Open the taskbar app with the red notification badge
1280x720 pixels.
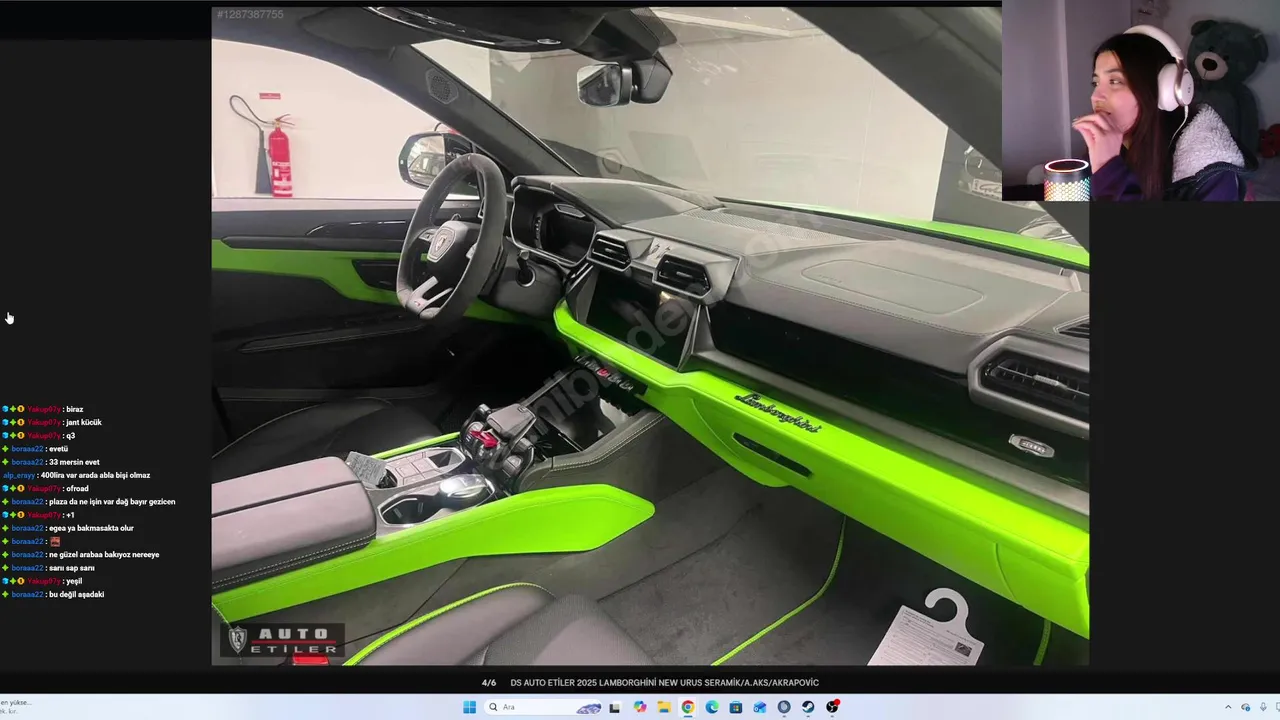pyautogui.click(x=832, y=707)
